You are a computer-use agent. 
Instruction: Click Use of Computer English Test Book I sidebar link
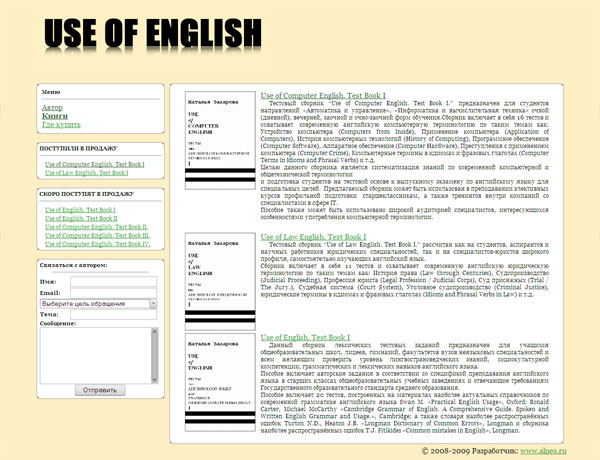(x=95, y=163)
